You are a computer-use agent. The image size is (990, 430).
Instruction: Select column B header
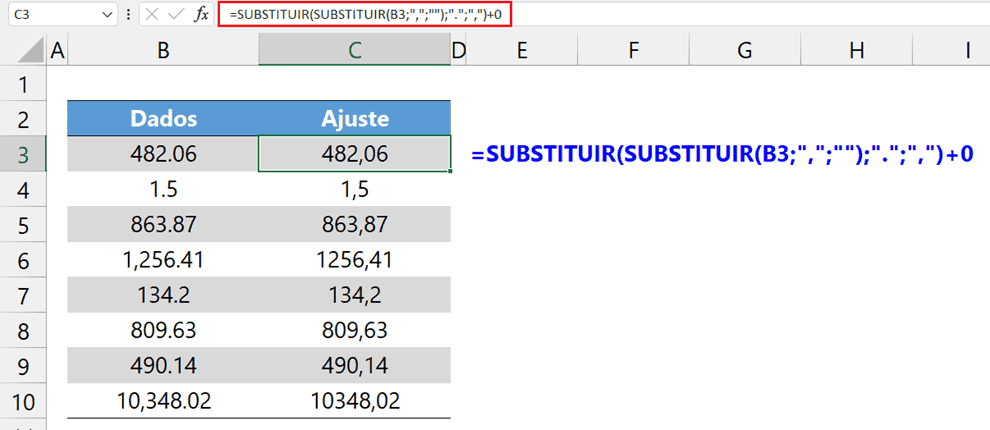point(164,52)
